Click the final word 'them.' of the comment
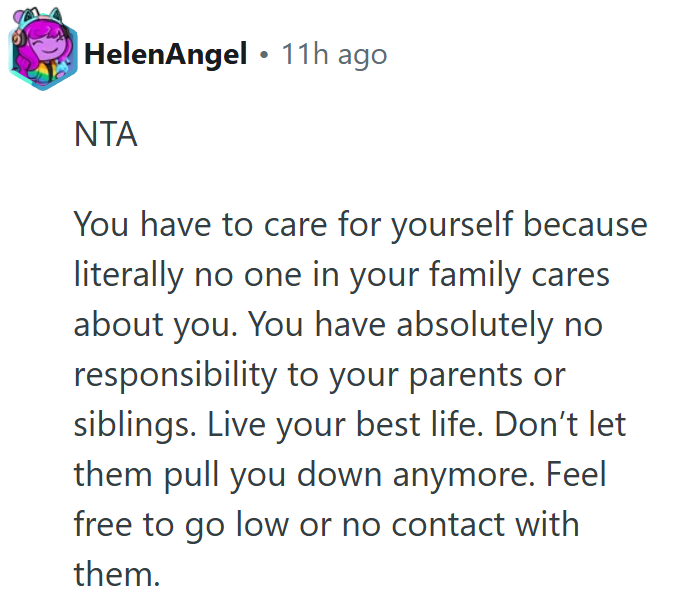This screenshot has height=603, width=676. coord(117,574)
